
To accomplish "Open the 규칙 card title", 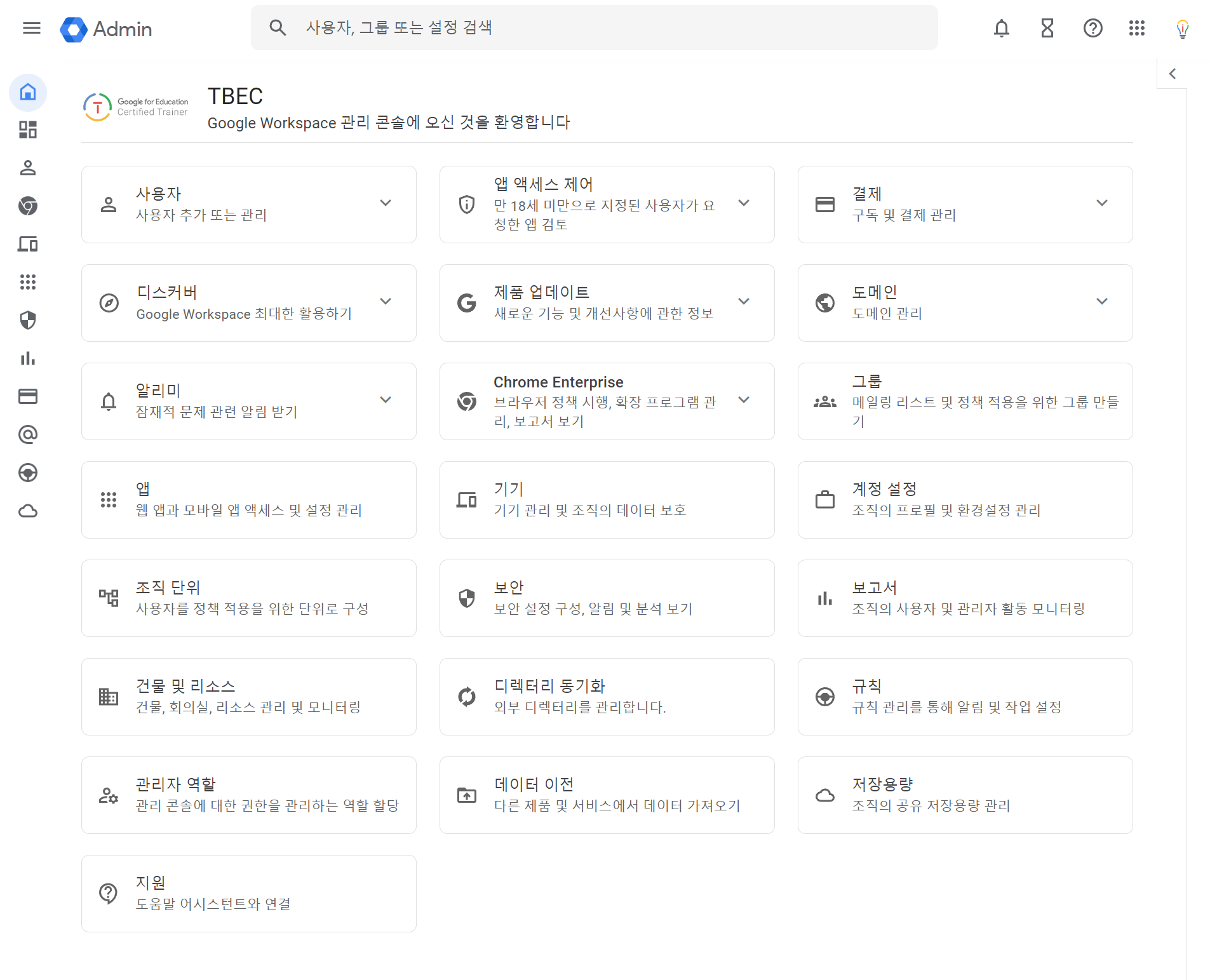I will (867, 686).
